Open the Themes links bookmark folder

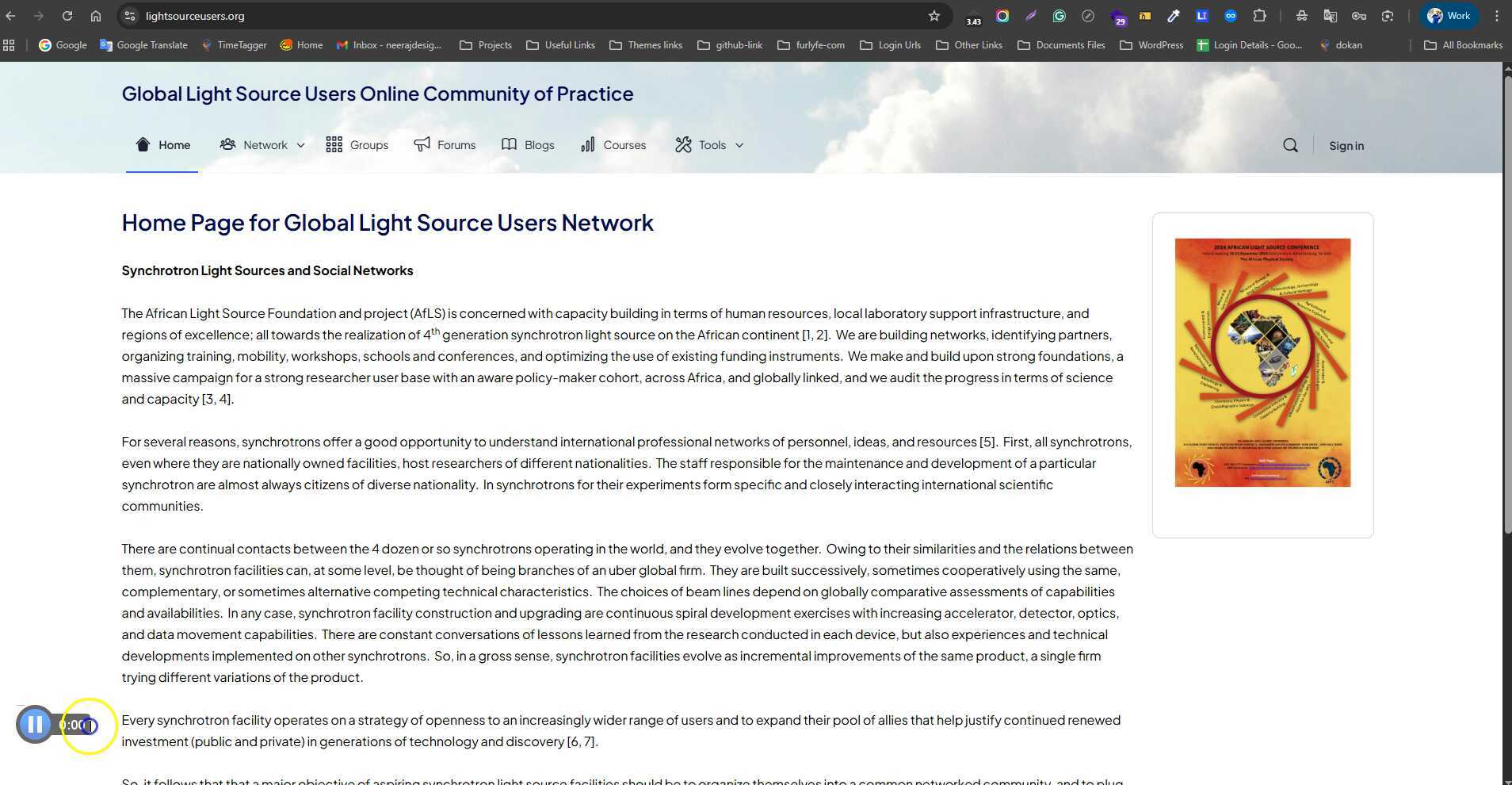645,45
